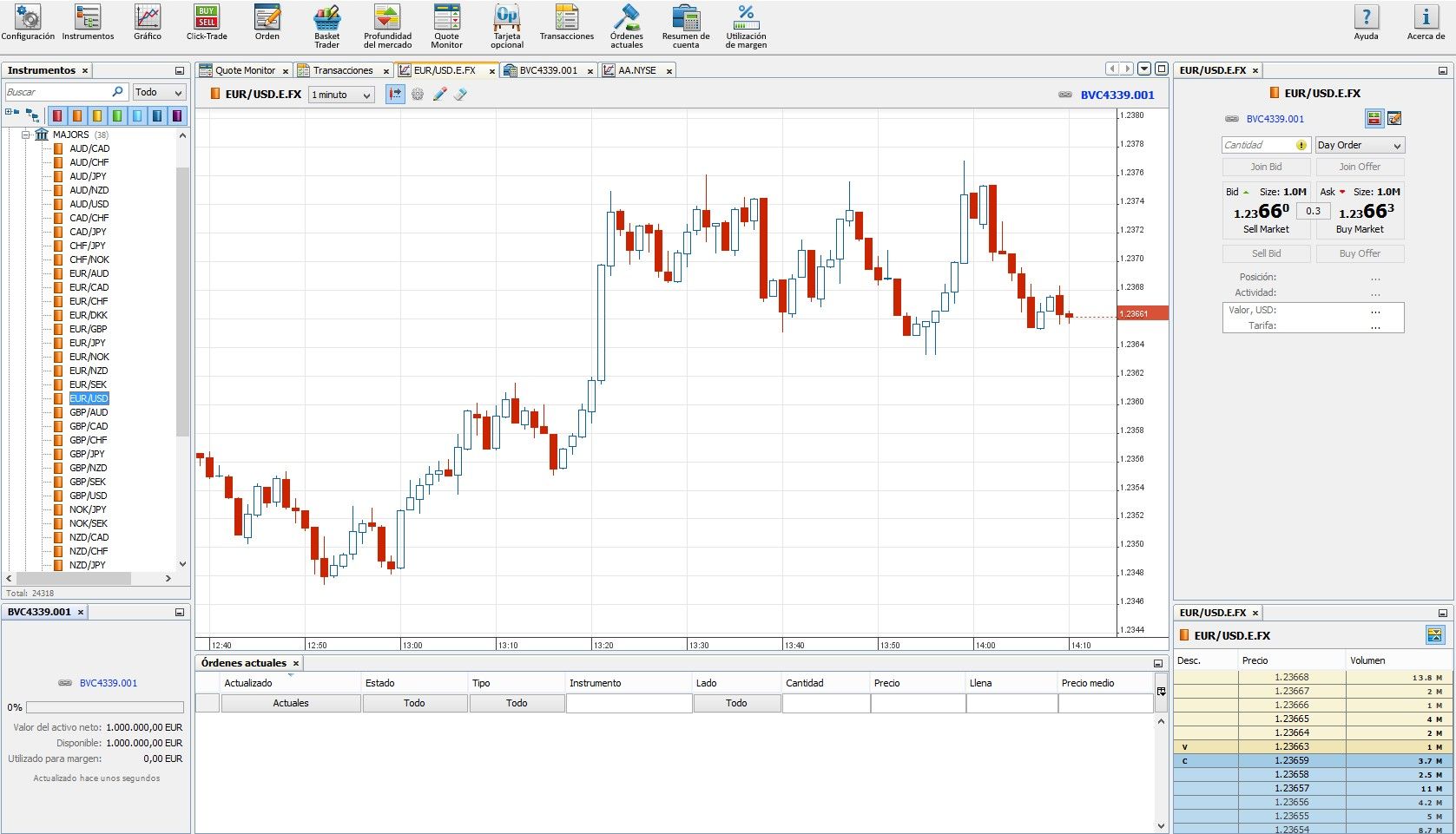Viewport: 1456px width, 834px height.
Task: Switch to the AA.NYSE tab
Action: coord(638,70)
